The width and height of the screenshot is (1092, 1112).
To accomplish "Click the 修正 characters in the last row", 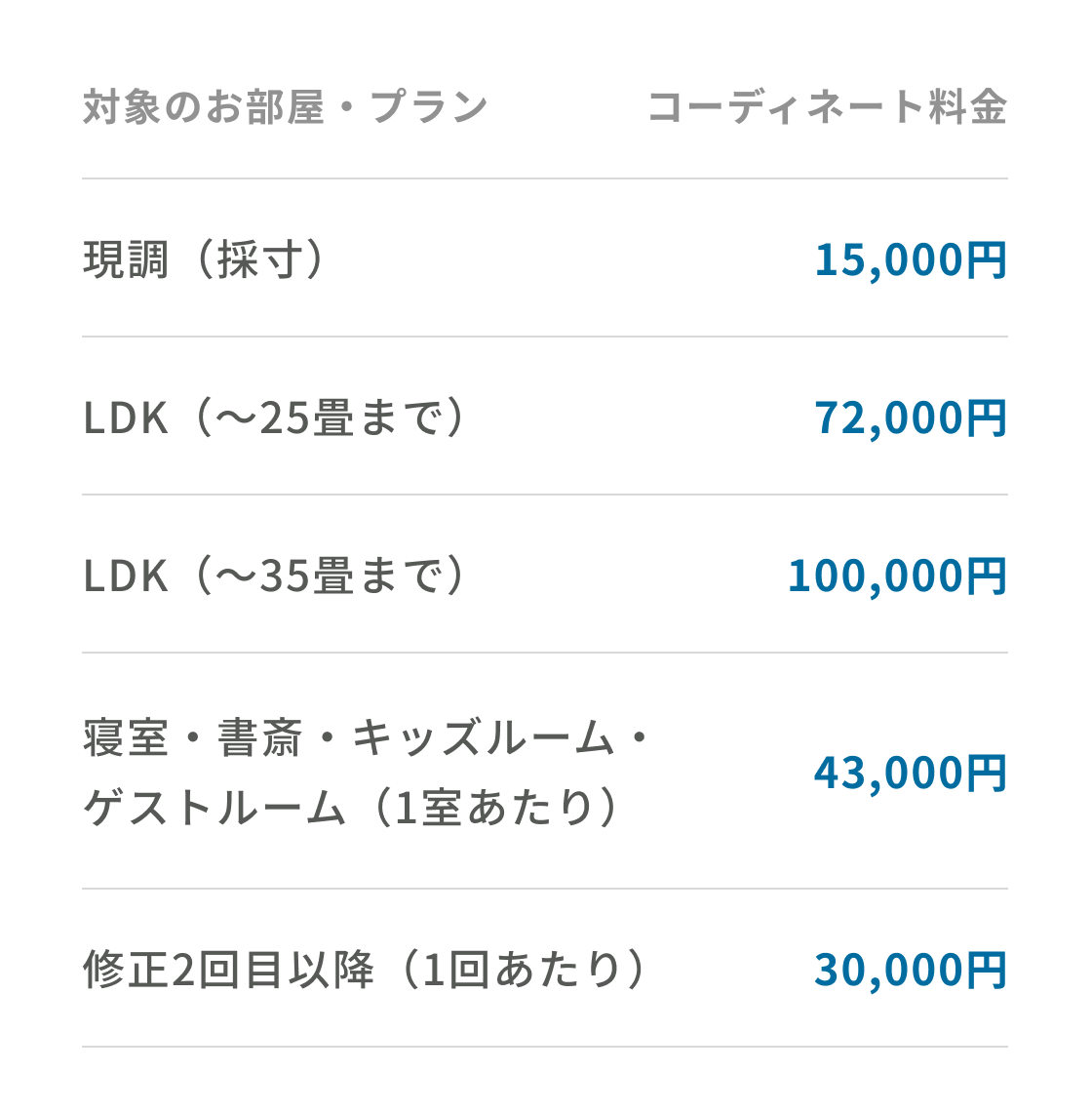I will [126, 970].
